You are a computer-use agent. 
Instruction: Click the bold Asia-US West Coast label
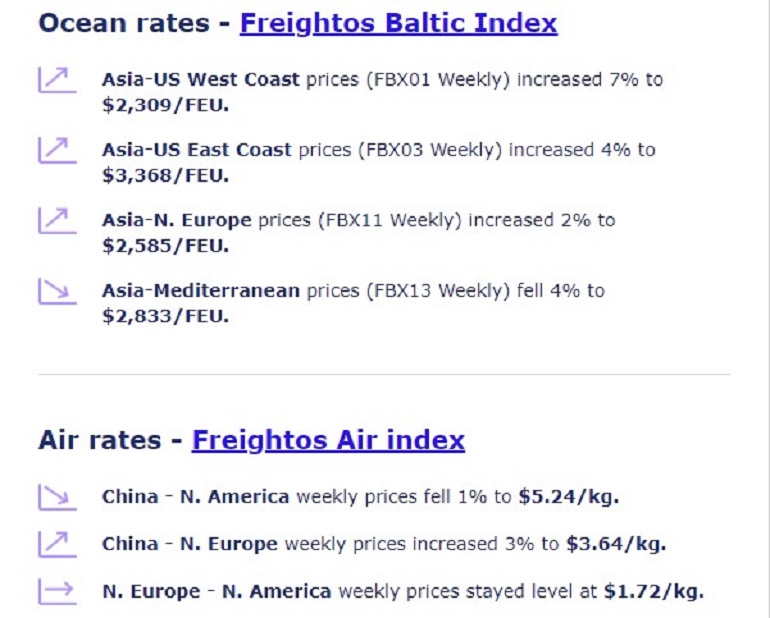[200, 80]
